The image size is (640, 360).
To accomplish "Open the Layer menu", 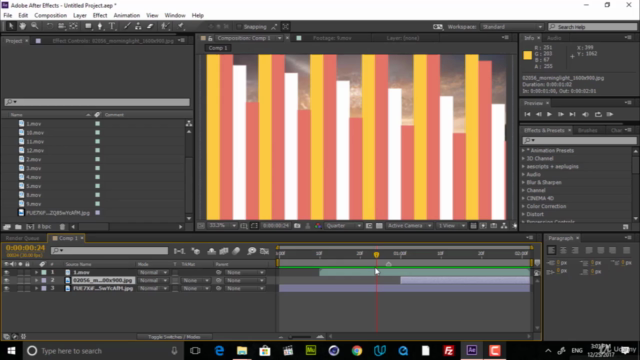I will 80,16.
